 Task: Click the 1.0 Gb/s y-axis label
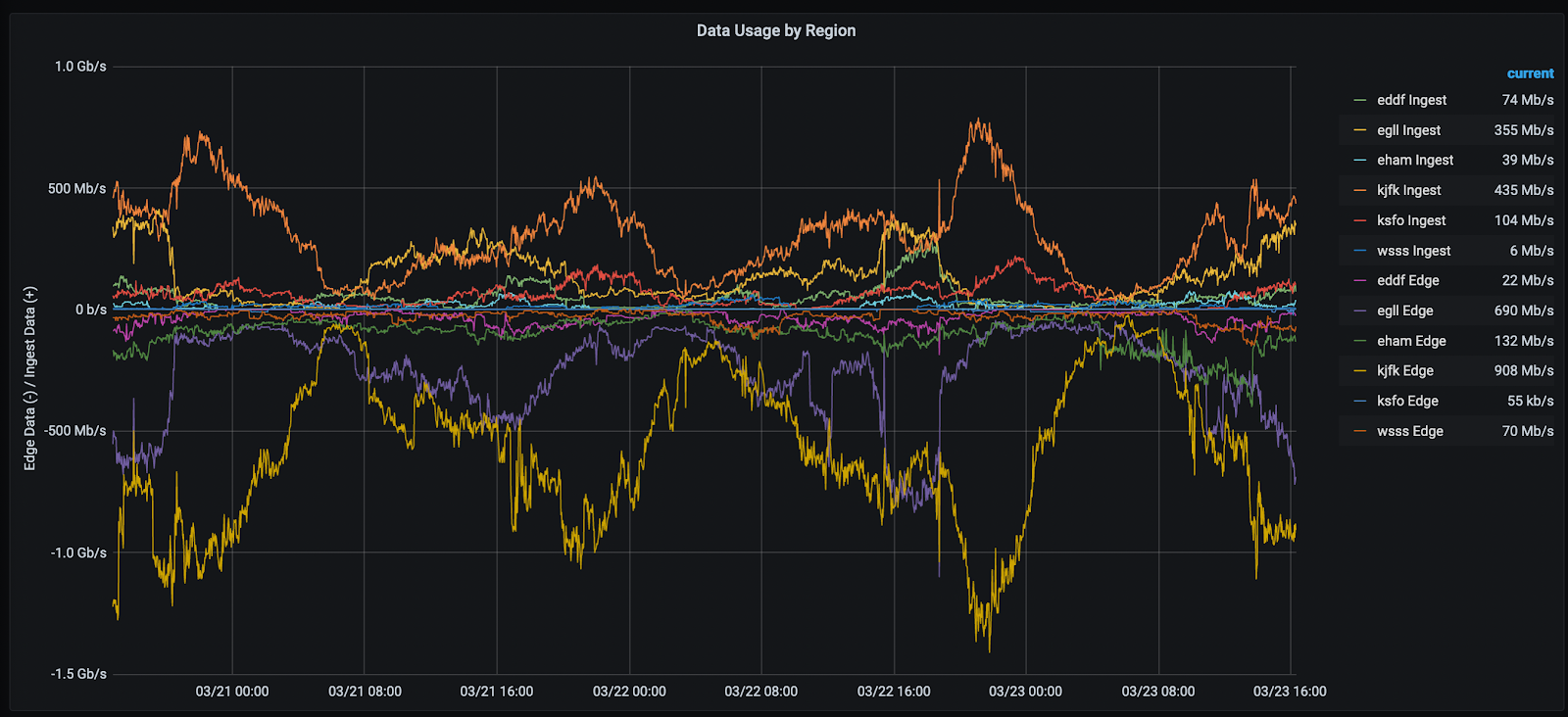(x=80, y=67)
